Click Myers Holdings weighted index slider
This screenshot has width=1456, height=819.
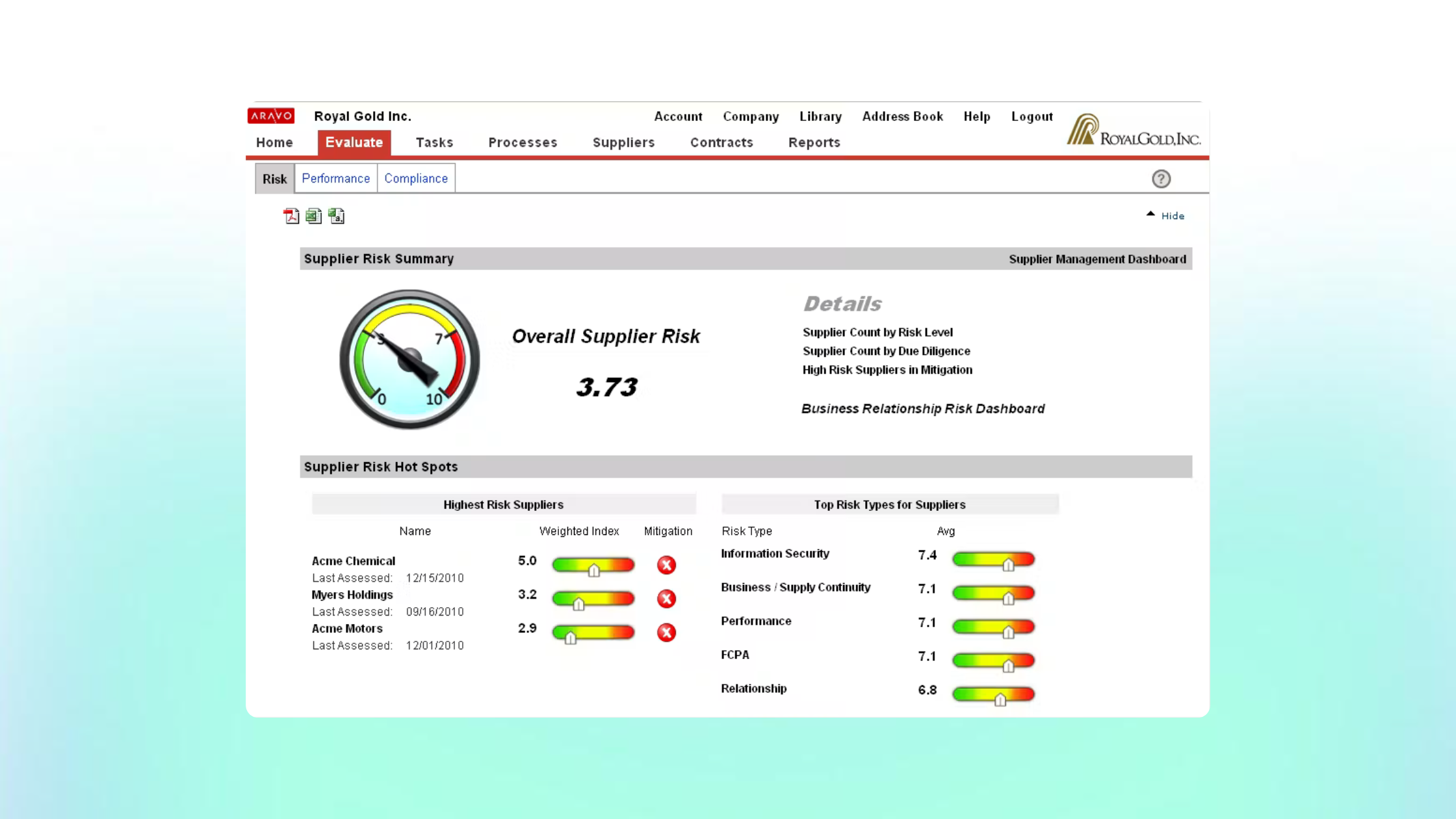click(x=593, y=599)
